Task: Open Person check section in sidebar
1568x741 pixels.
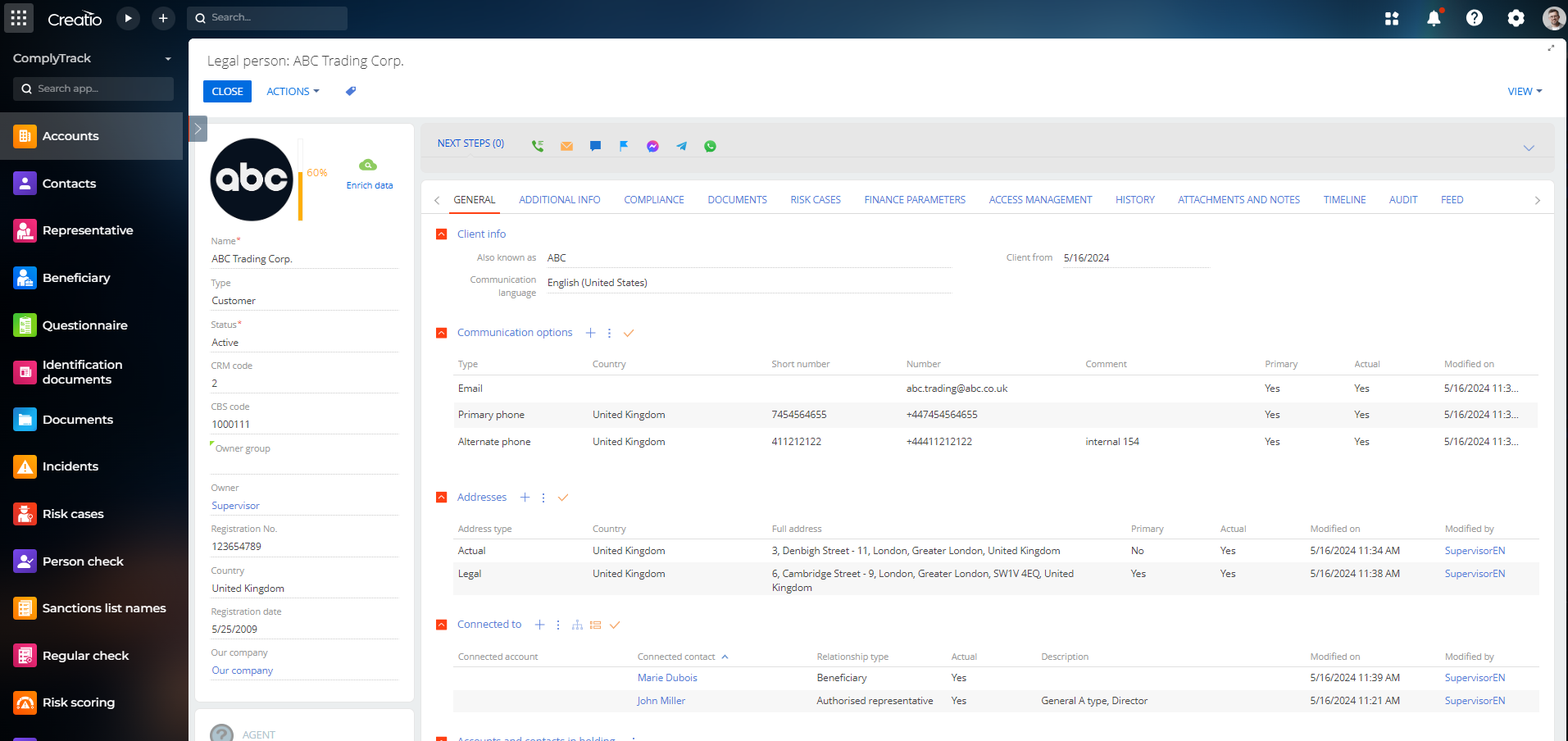Action: (x=91, y=561)
